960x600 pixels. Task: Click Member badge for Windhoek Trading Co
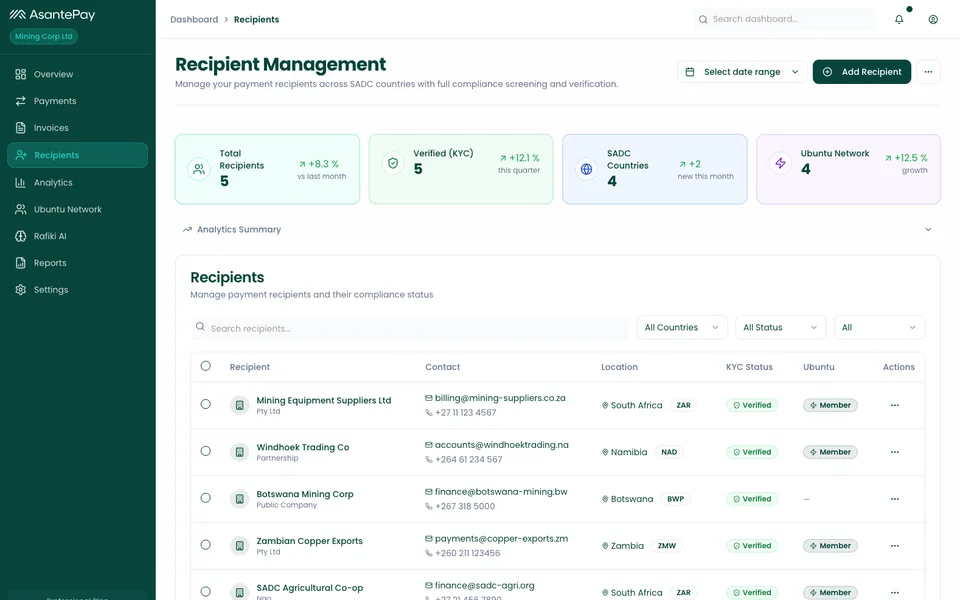(x=830, y=452)
